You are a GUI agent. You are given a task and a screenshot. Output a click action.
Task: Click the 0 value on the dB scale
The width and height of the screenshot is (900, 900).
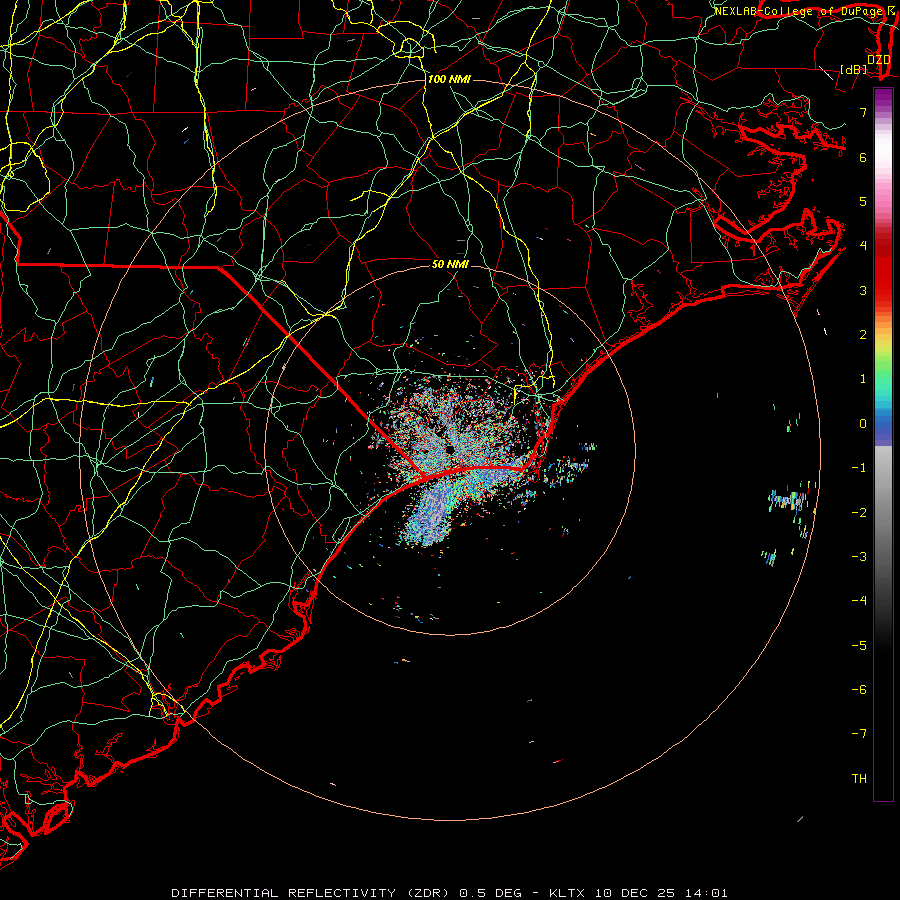tap(863, 424)
